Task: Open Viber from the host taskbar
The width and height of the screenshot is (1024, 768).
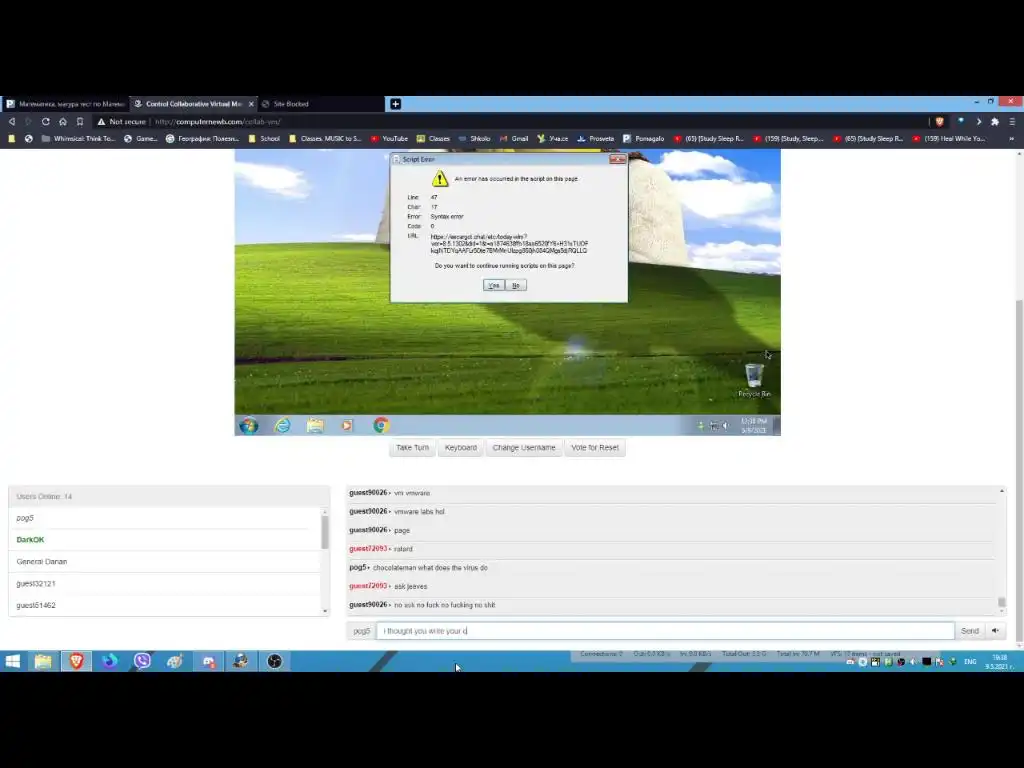Action: point(142,661)
